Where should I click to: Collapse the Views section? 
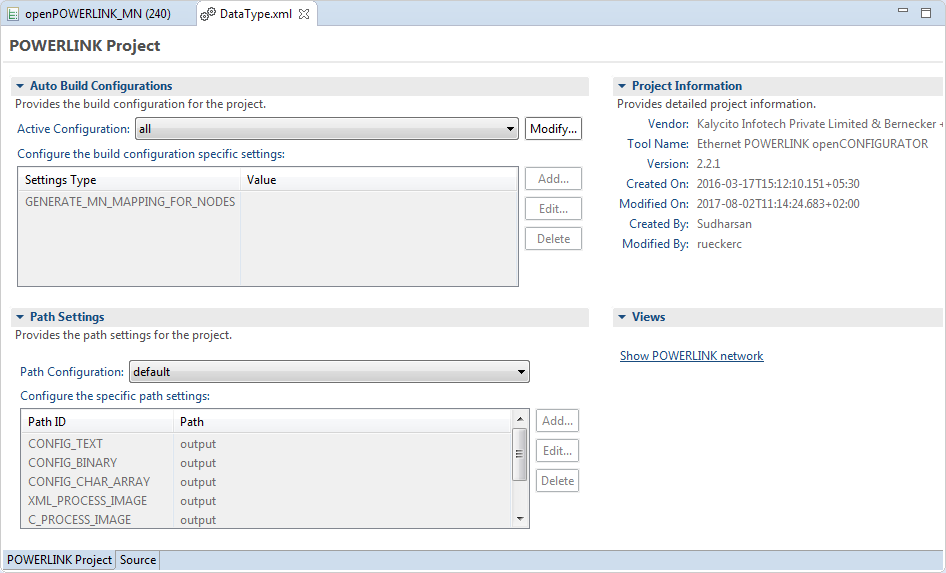[x=622, y=317]
